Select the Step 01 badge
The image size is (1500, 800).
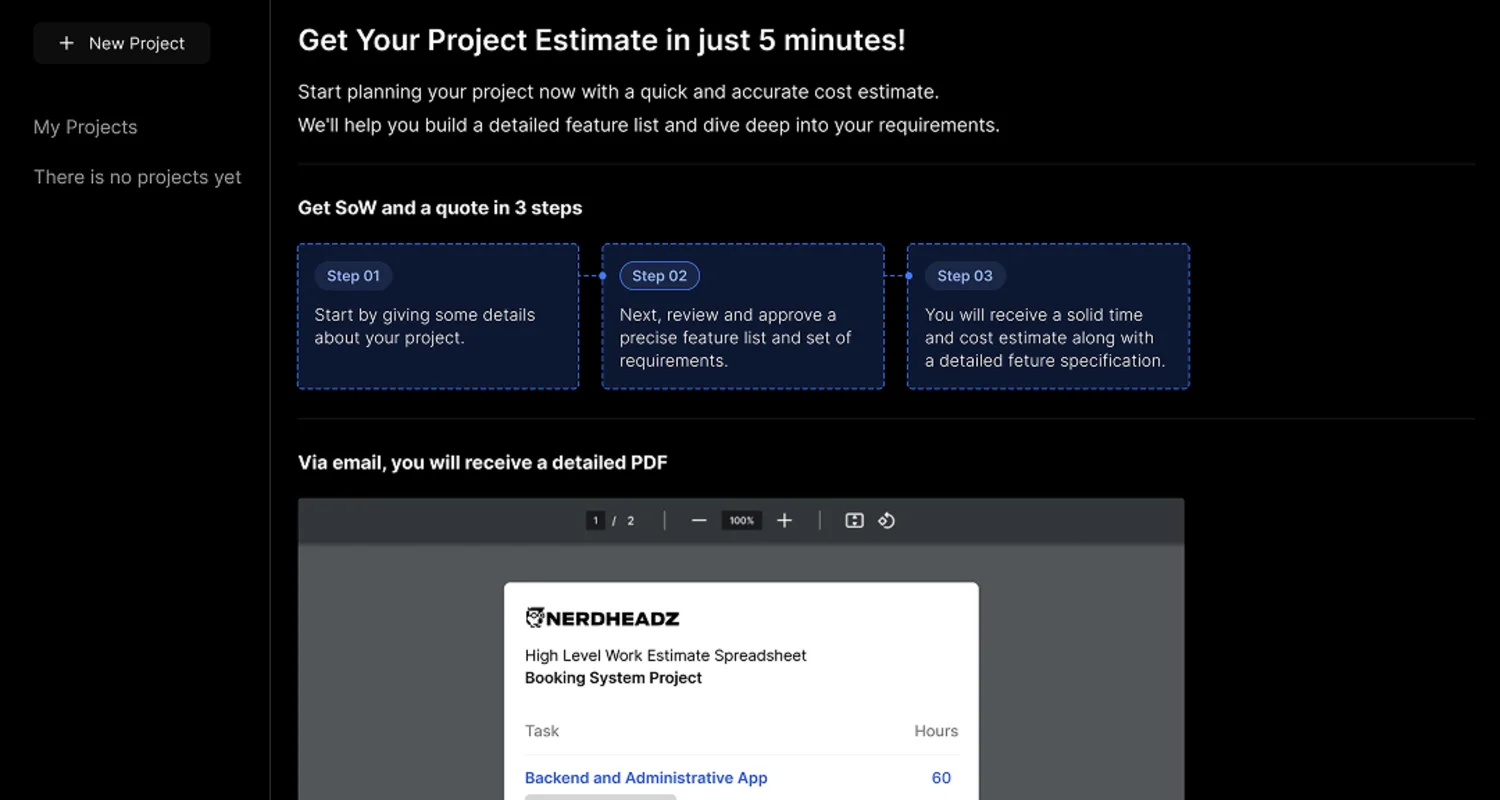[x=353, y=276]
